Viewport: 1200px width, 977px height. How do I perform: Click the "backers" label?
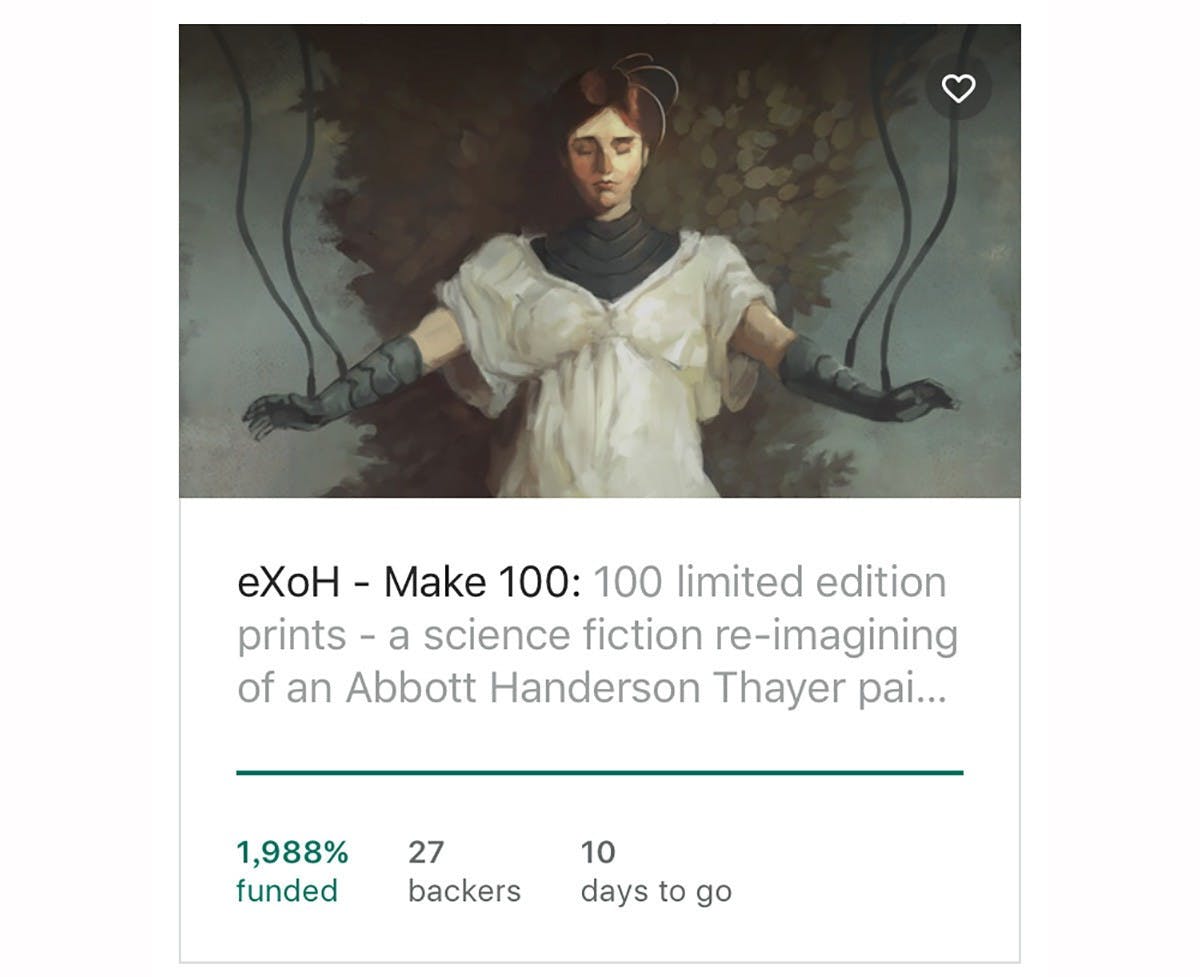[464, 890]
